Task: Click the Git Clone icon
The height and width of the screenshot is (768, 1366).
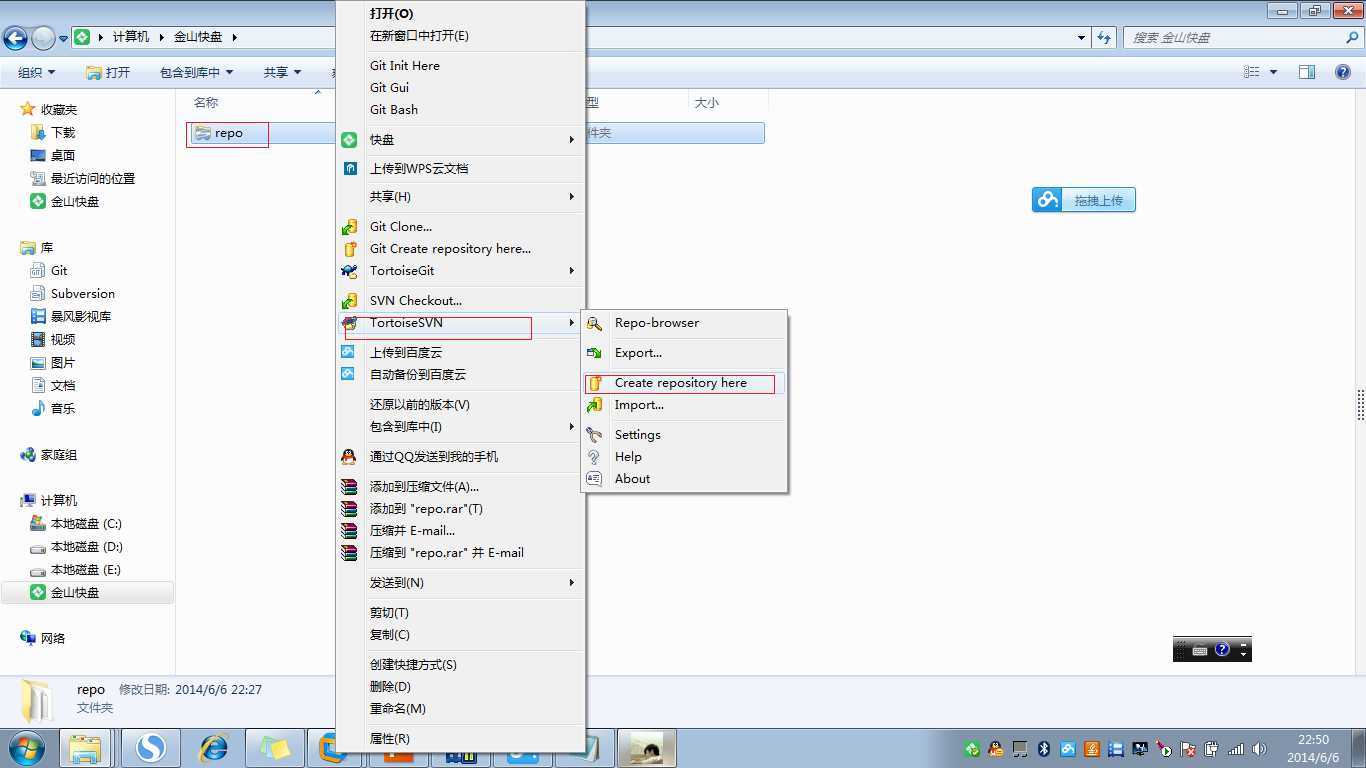Action: (x=349, y=227)
